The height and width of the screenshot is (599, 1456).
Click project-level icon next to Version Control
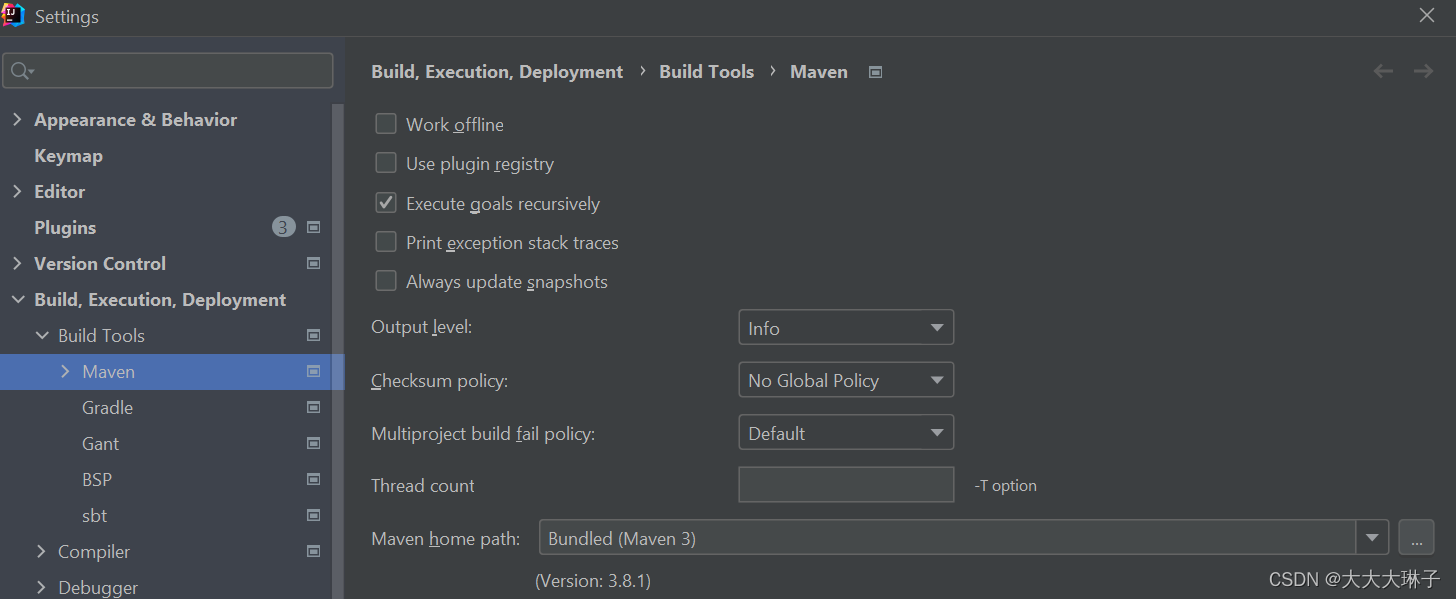[x=314, y=263]
